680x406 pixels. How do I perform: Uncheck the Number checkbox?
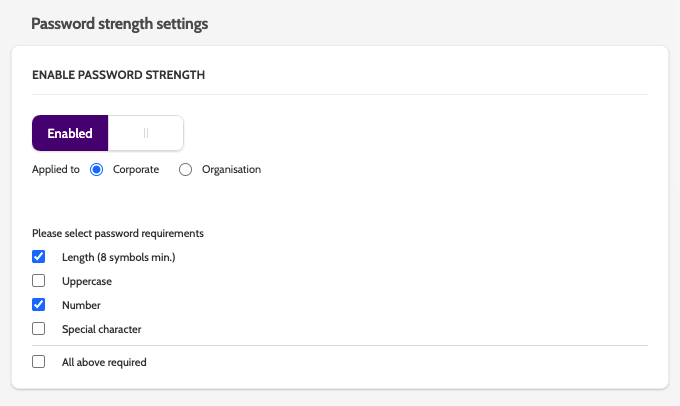coord(39,305)
